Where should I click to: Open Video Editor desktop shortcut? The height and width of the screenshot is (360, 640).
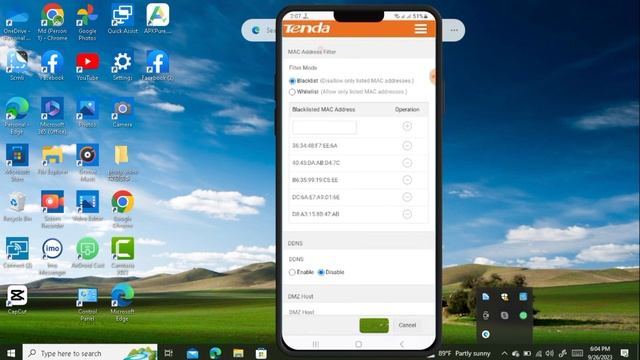pos(87,206)
